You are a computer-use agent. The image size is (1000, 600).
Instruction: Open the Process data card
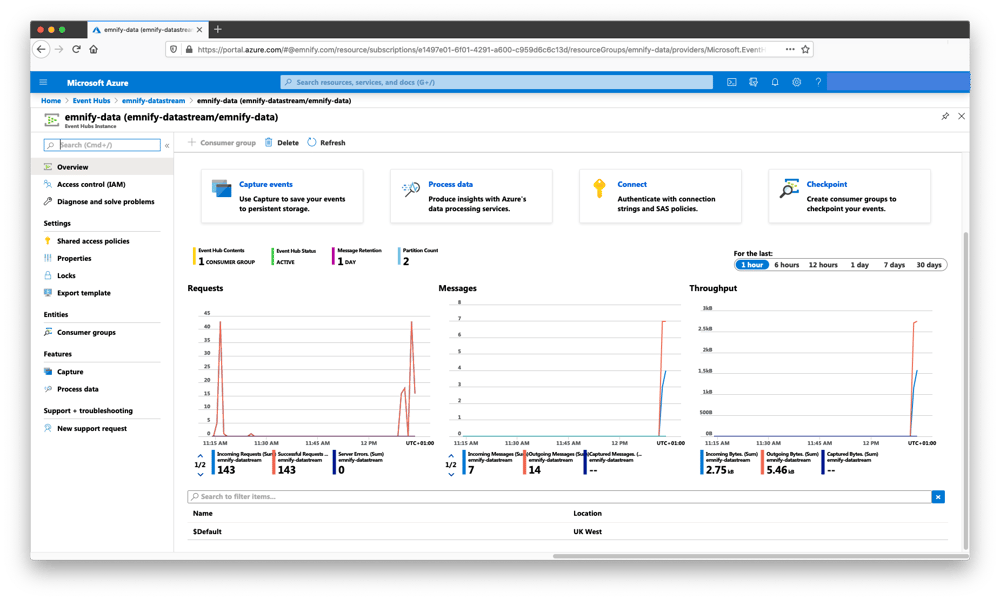click(471, 196)
